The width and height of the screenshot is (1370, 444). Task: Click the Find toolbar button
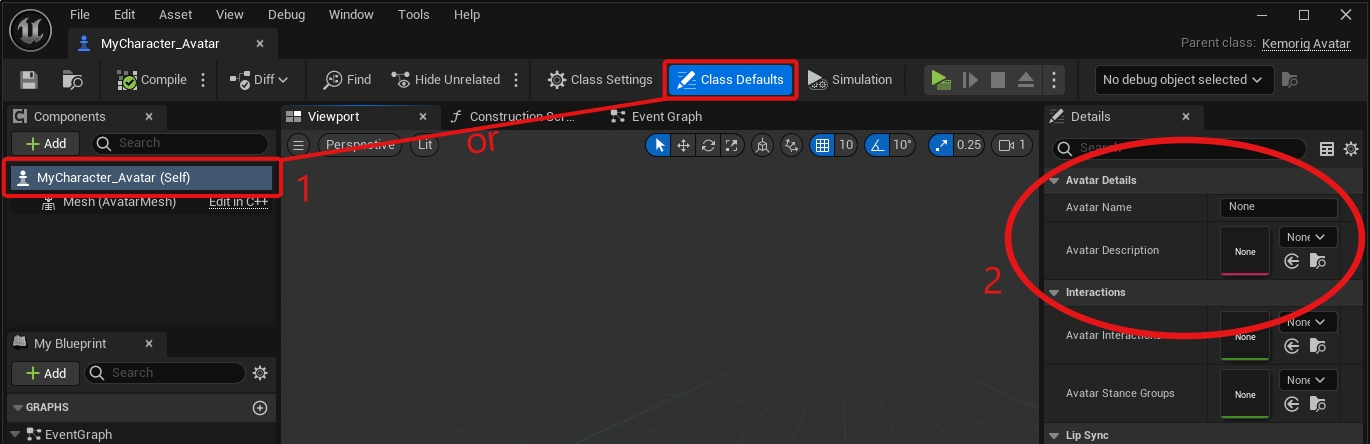[347, 80]
